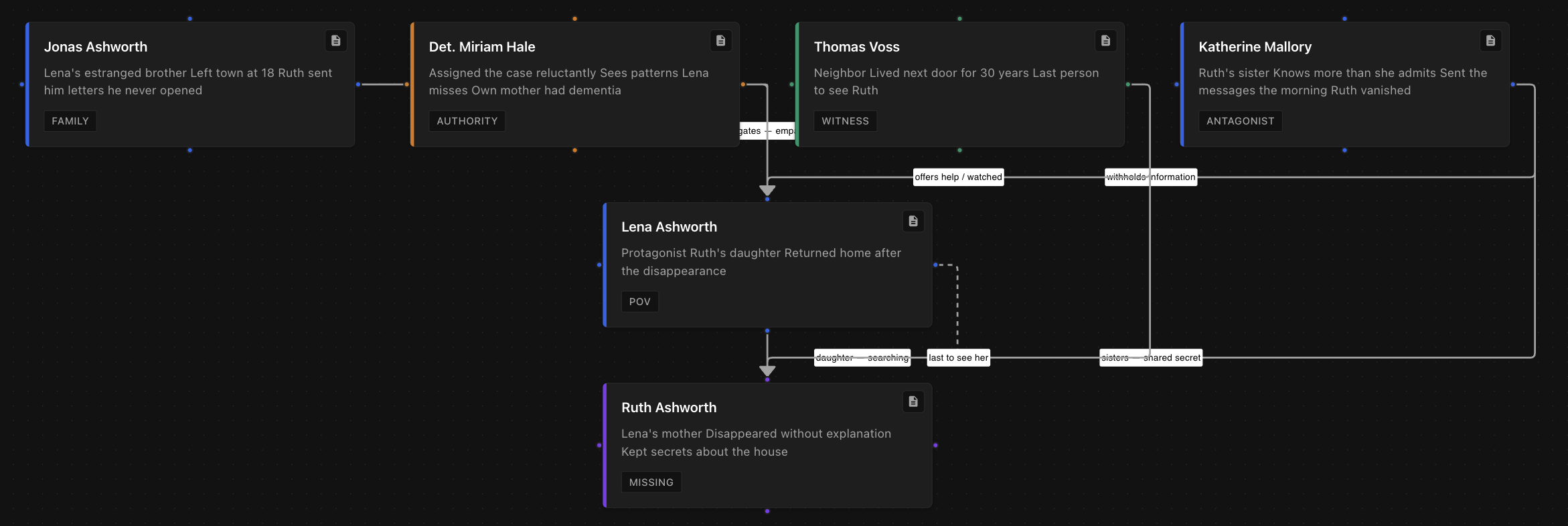Open the note icon on Katherine Mallory card
This screenshot has width=1568, height=526.
coord(1491,41)
